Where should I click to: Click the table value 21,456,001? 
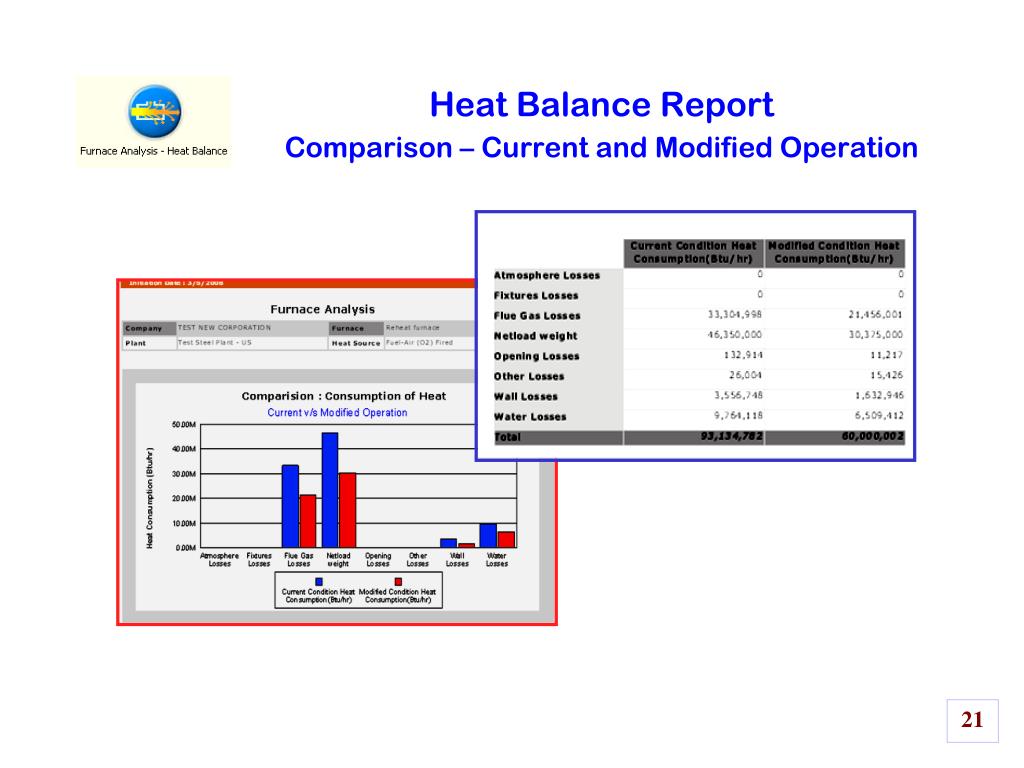click(876, 315)
